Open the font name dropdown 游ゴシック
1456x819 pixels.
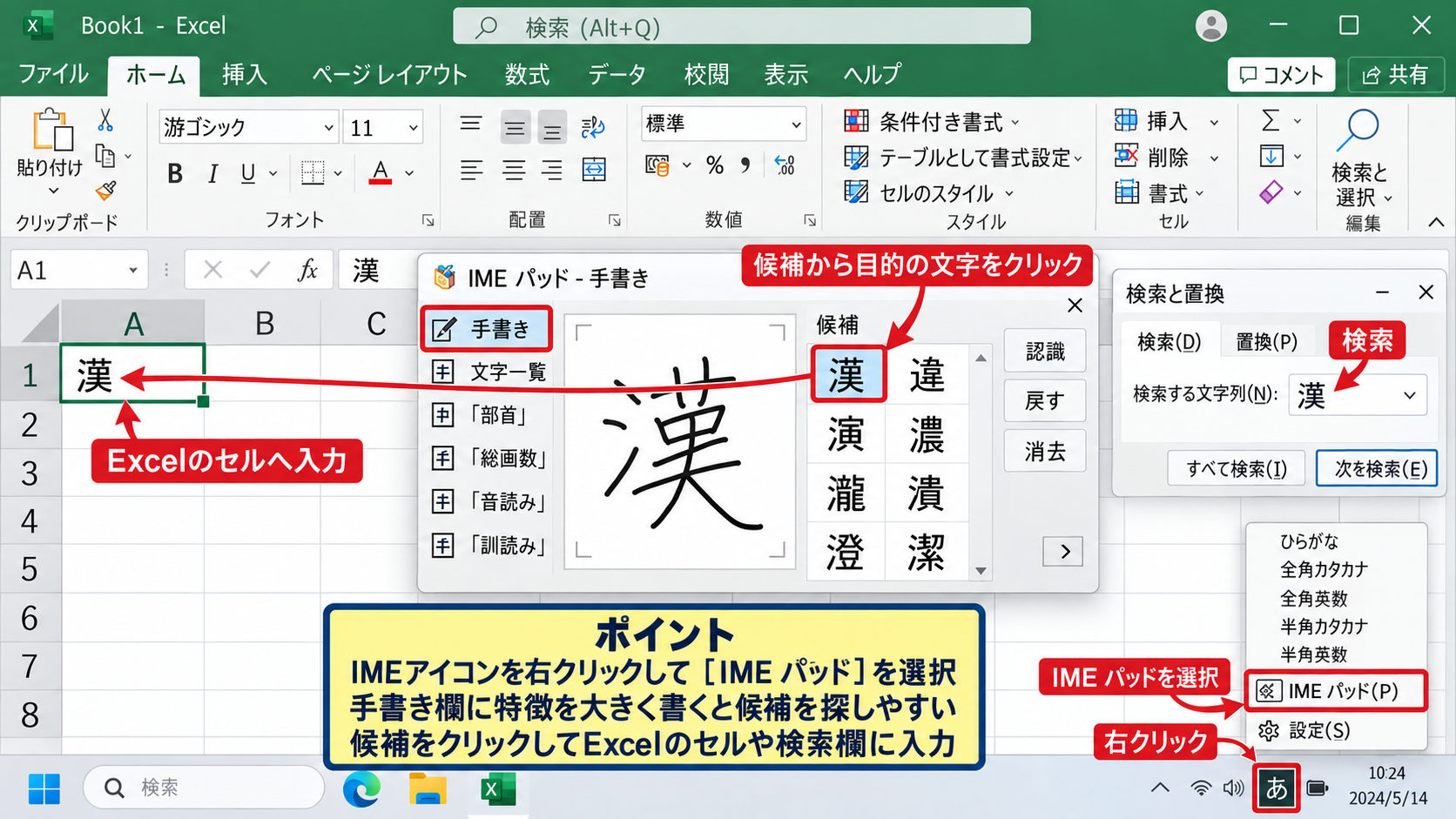point(329,128)
